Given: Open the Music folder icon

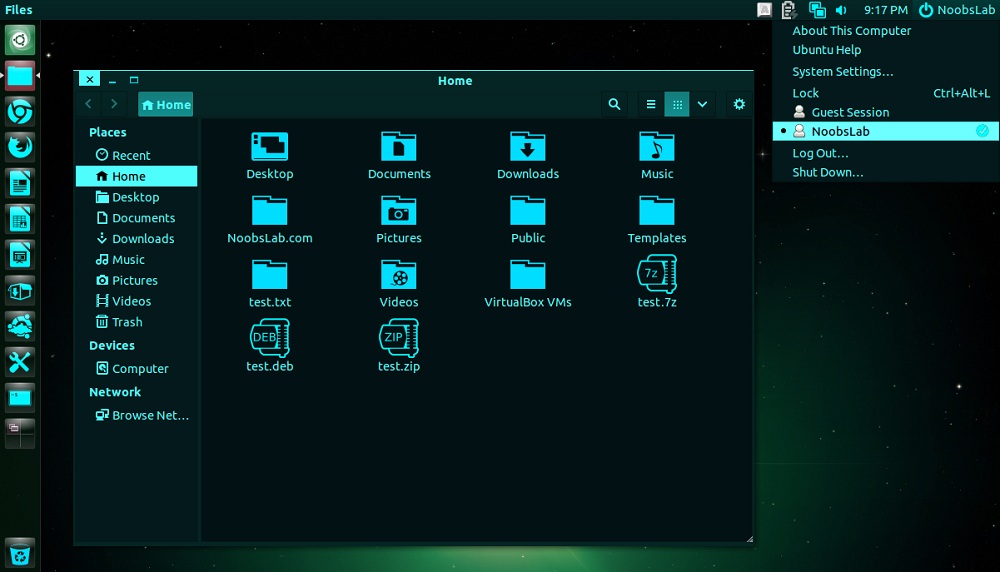Looking at the screenshot, I should click(x=657, y=147).
